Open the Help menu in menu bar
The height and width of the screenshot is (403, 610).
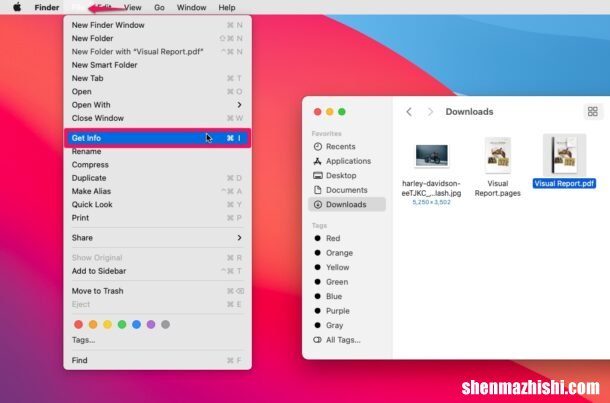pos(227,7)
